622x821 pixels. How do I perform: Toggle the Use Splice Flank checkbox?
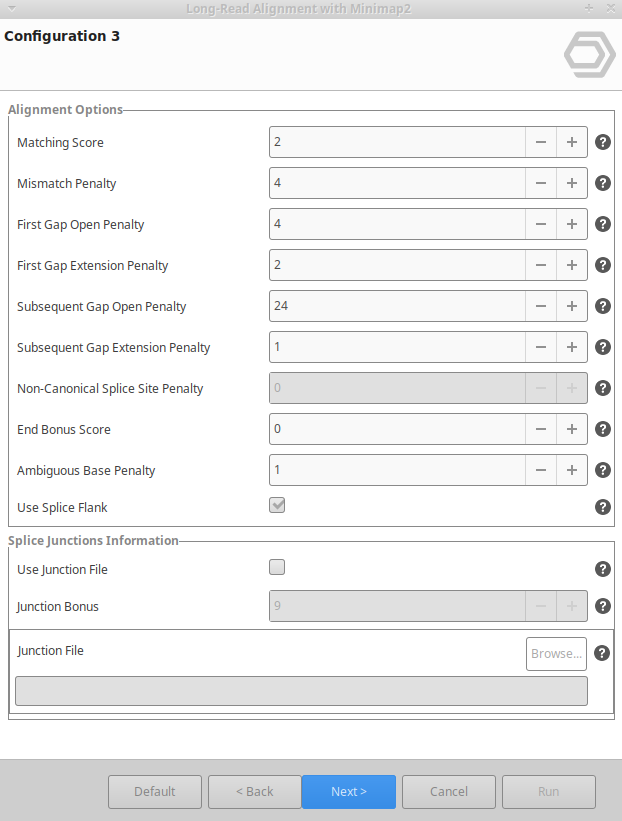(278, 506)
